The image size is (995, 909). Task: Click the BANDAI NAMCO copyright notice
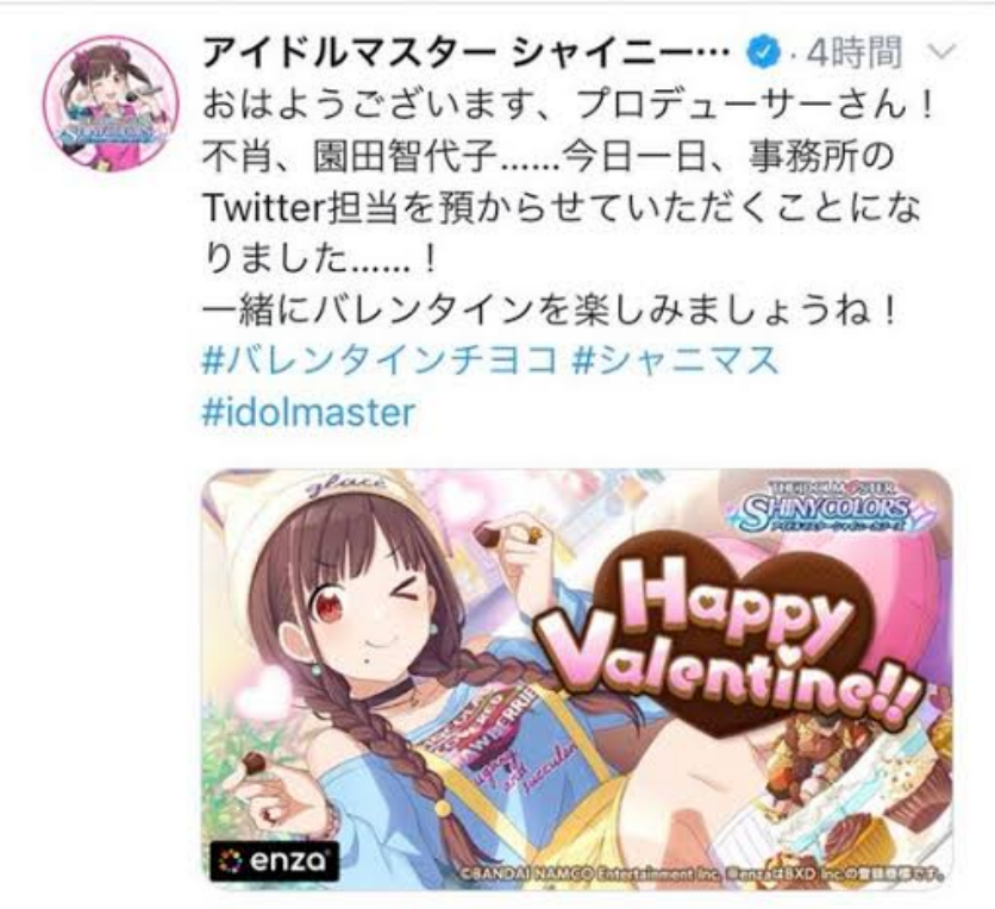(700, 873)
